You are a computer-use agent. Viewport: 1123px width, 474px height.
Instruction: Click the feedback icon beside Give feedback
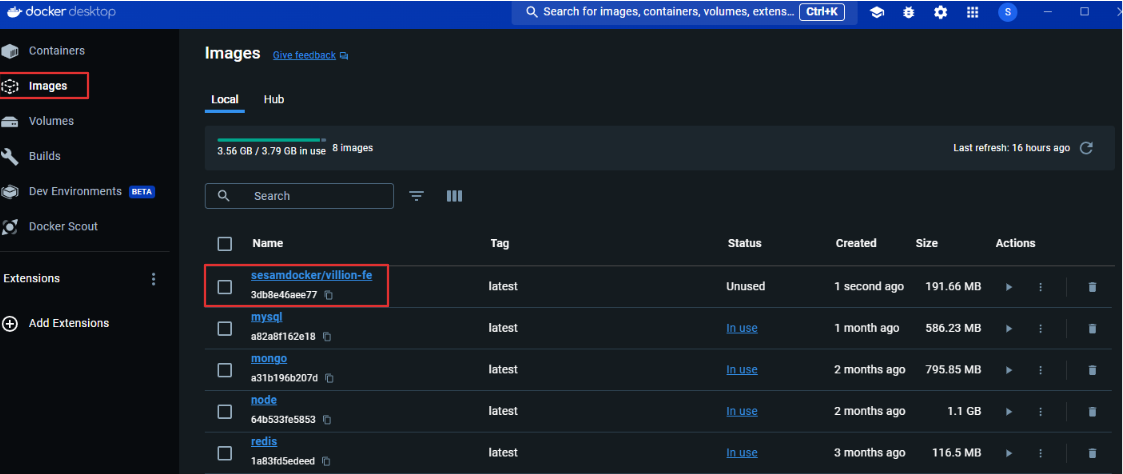(344, 55)
